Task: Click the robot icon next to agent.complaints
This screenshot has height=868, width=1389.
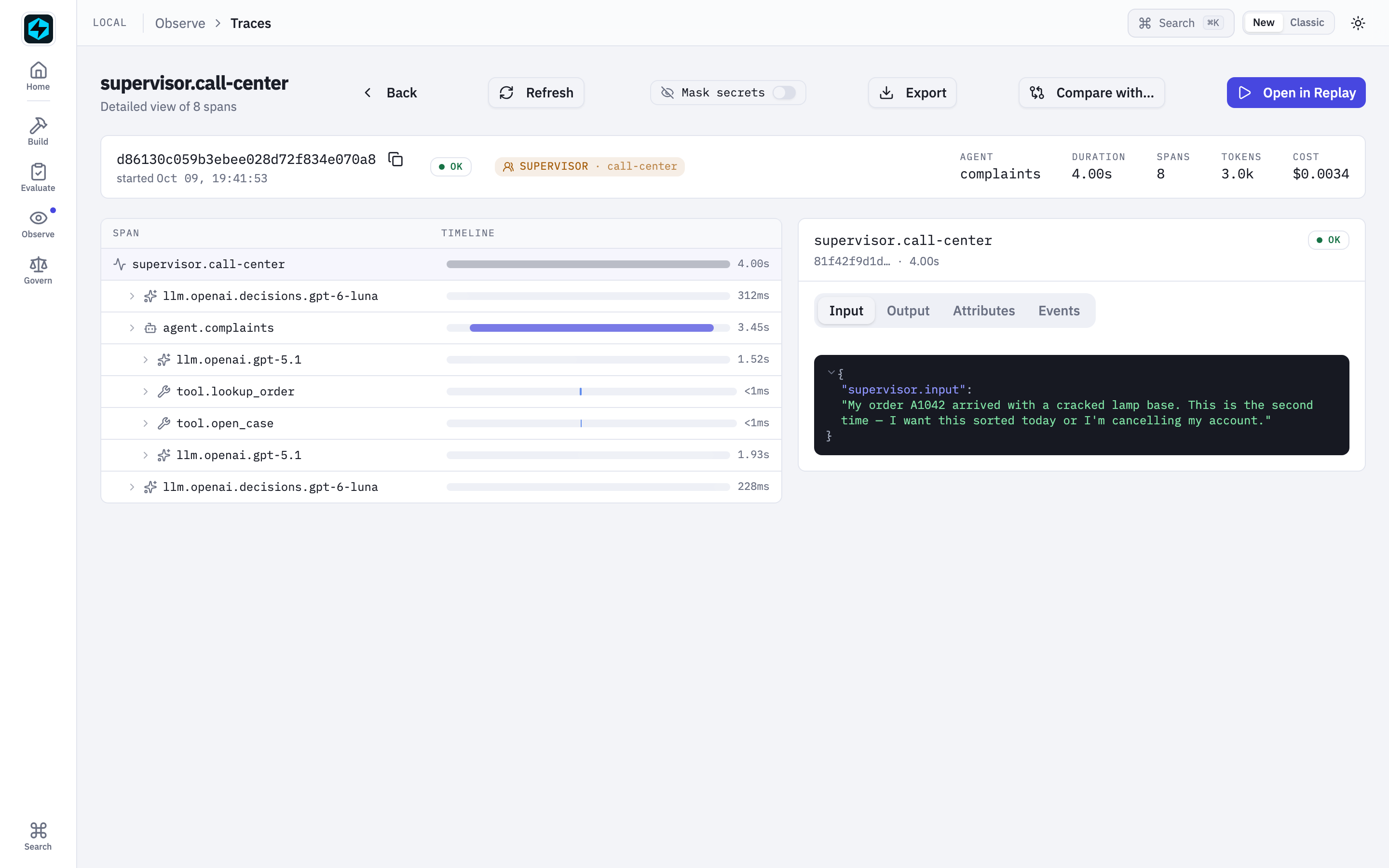Action: (150, 328)
